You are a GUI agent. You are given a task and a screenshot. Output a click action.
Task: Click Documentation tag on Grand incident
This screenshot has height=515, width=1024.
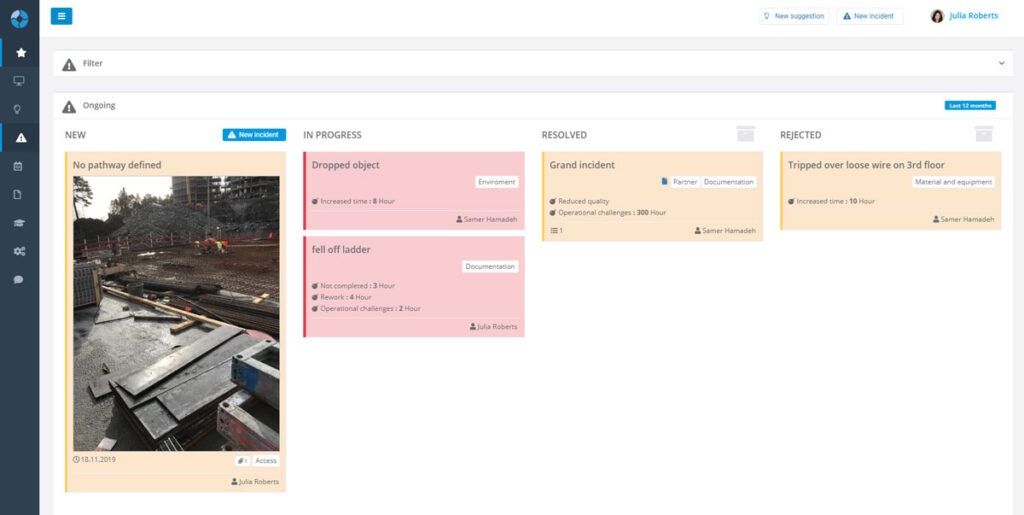[x=729, y=182]
